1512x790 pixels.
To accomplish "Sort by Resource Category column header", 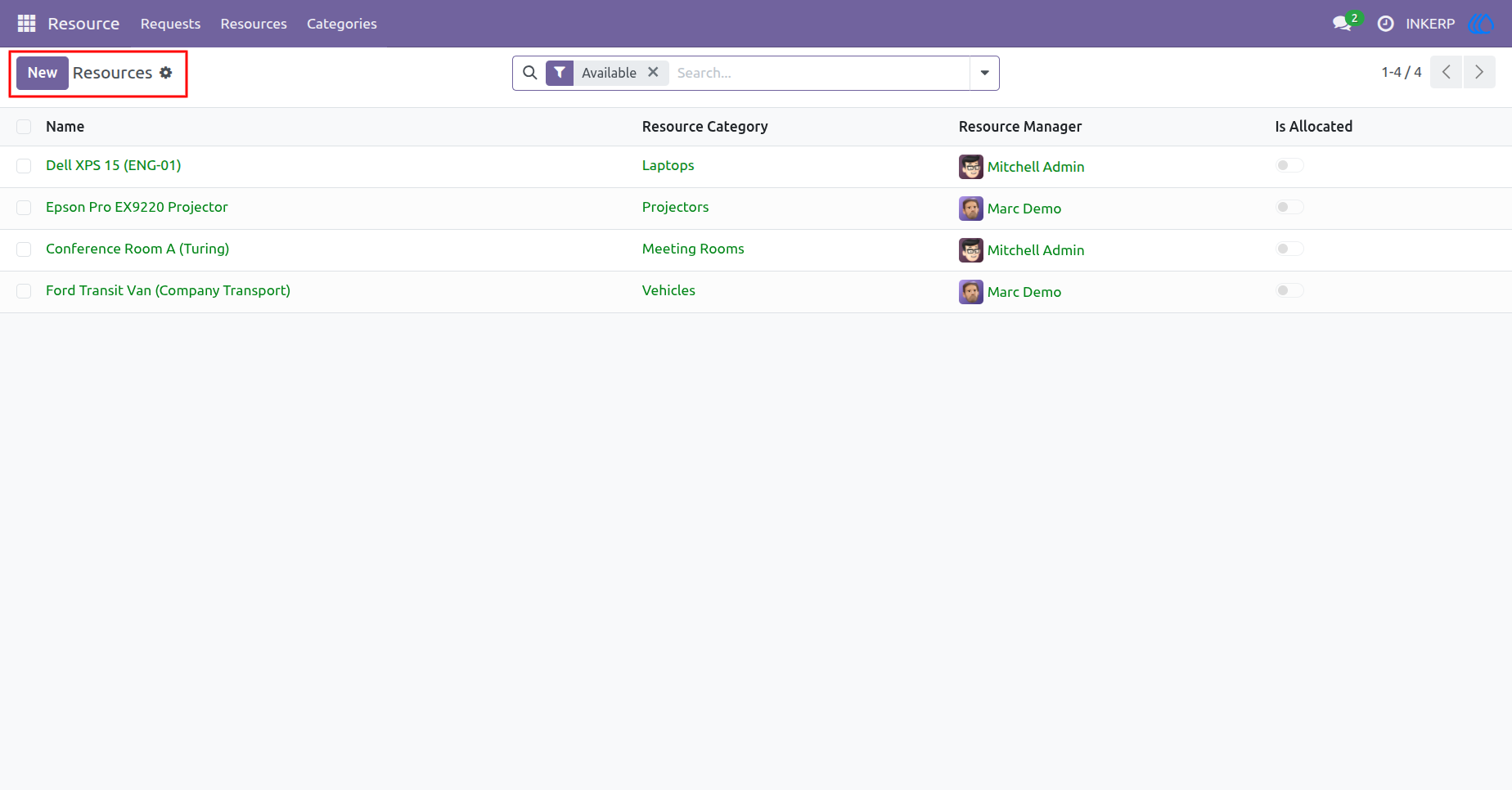I will pos(705,127).
